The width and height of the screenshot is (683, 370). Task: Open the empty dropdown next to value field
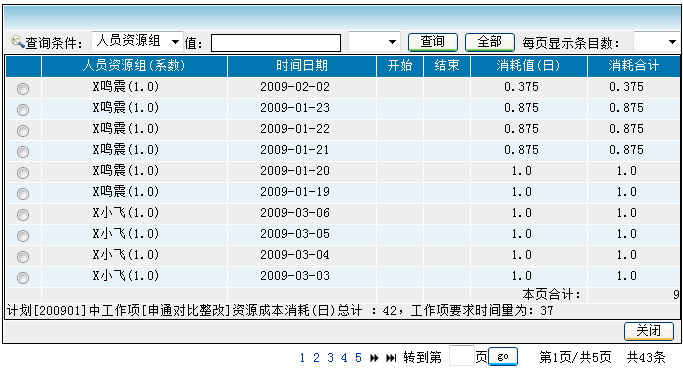tap(374, 42)
